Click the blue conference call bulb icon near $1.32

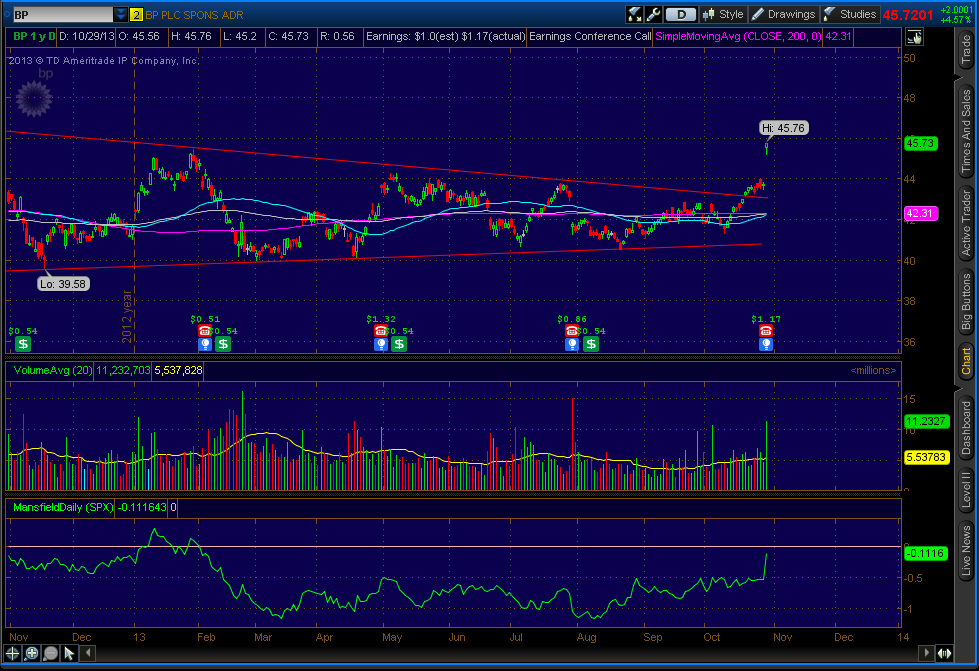point(380,344)
